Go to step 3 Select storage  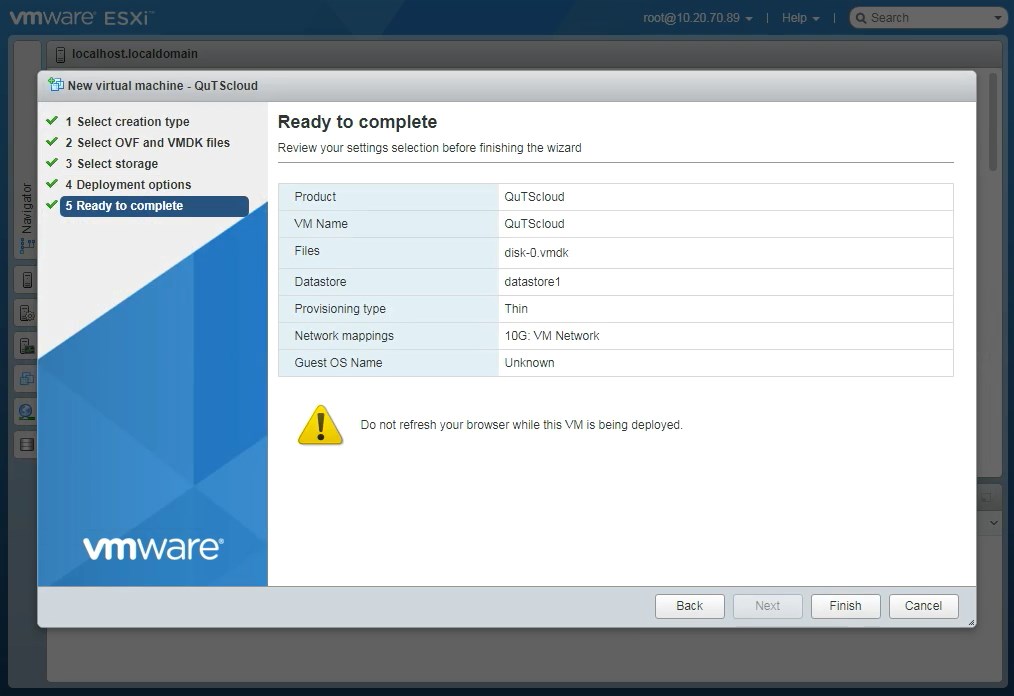tap(111, 164)
